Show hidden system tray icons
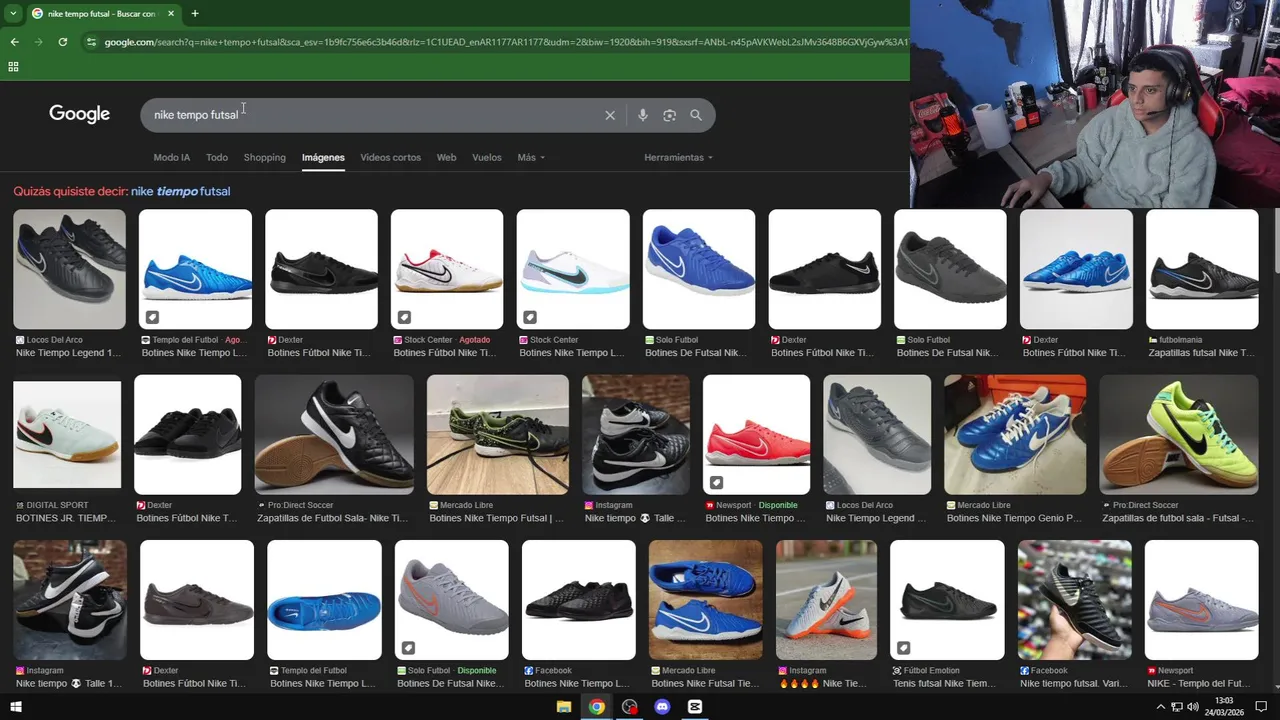The height and width of the screenshot is (720, 1280). tap(1160, 707)
